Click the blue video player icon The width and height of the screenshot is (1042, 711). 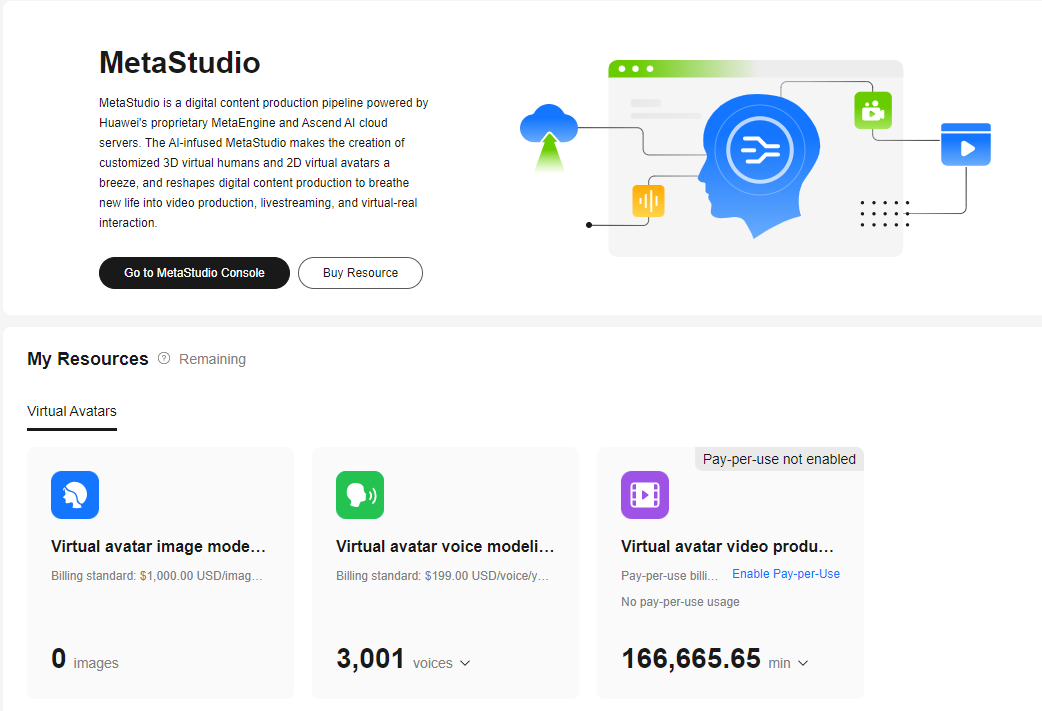point(966,144)
